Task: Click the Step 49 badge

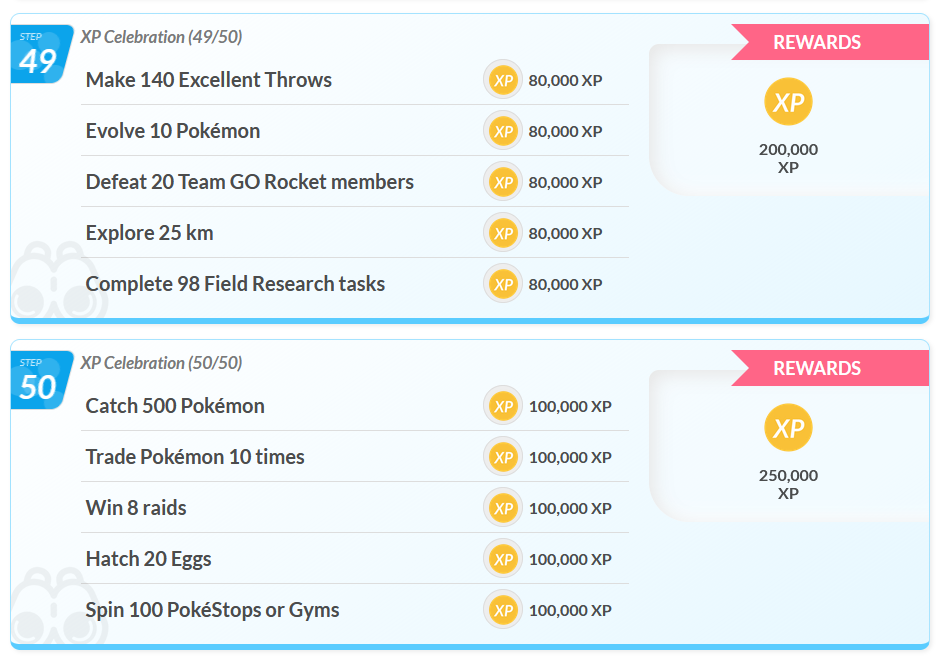Action: 41,54
